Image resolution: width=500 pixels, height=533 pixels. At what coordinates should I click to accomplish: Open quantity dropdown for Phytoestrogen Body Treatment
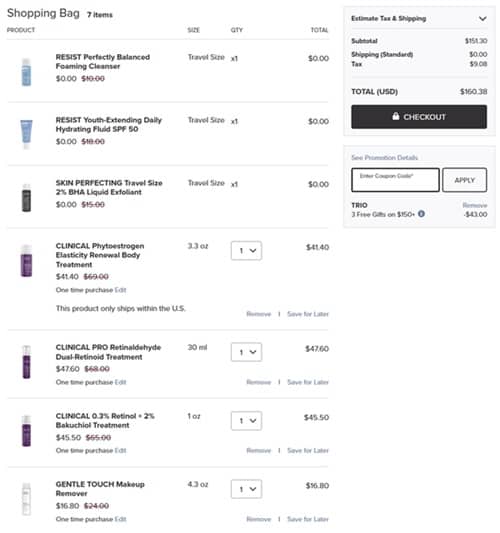click(x=246, y=251)
